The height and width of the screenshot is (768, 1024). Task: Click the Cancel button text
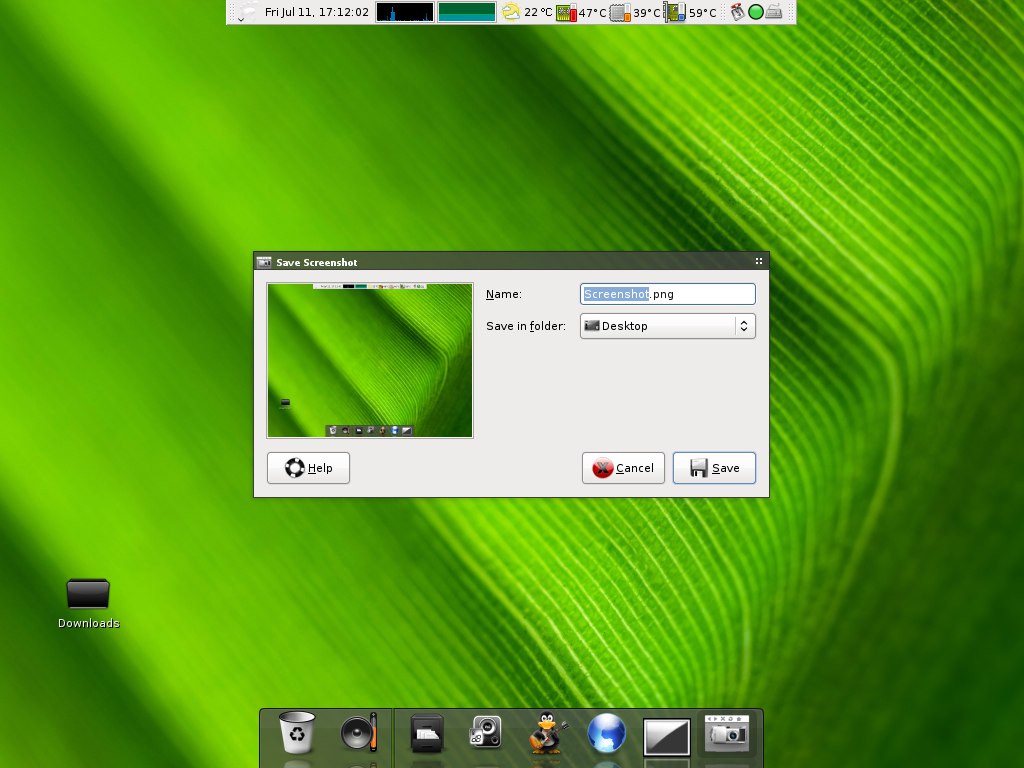pyautogui.click(x=634, y=468)
